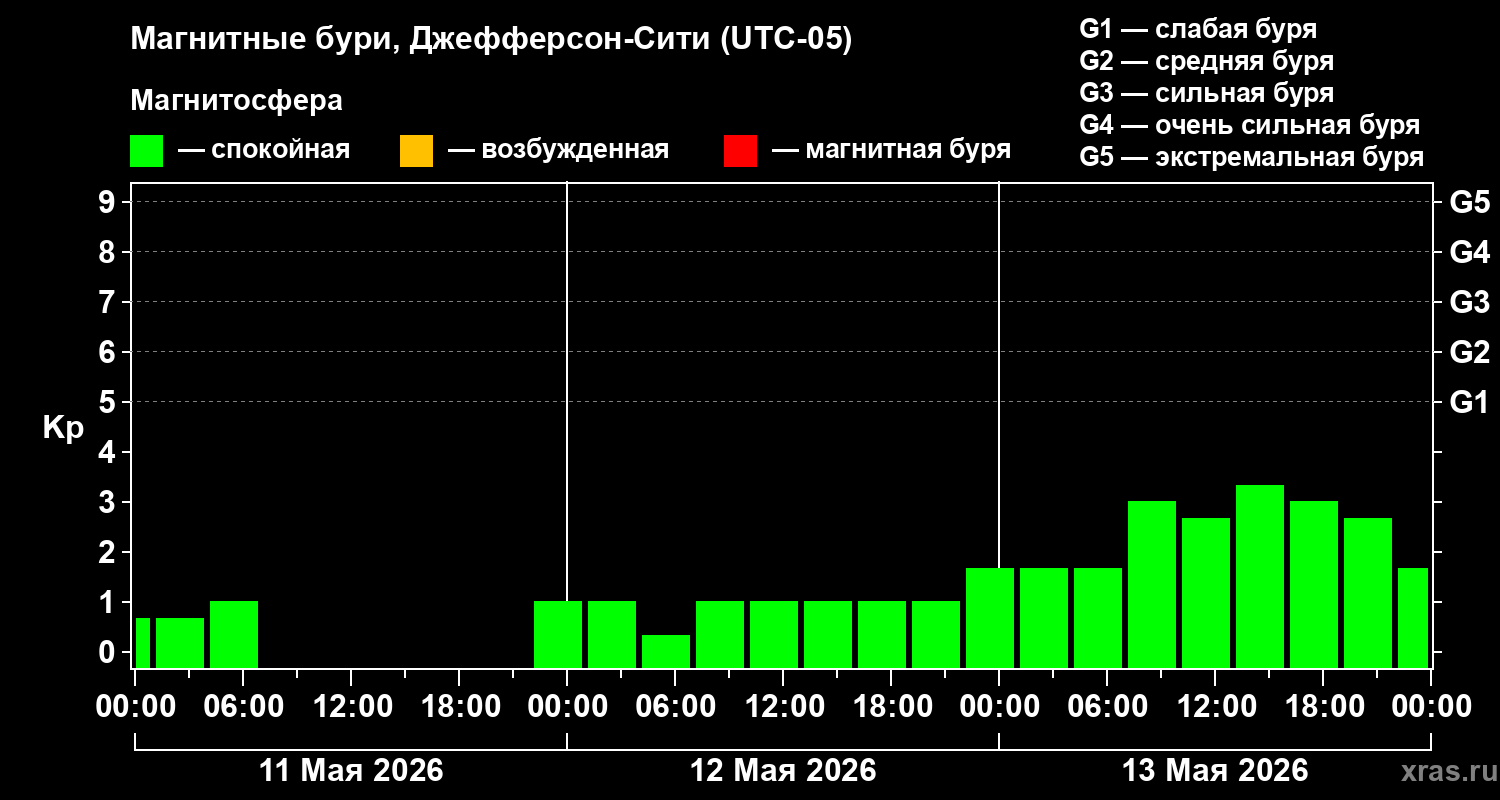The width and height of the screenshot is (1500, 800).
Task: Click the narrow first bar at 00:00 11 Мая
Action: point(143,642)
